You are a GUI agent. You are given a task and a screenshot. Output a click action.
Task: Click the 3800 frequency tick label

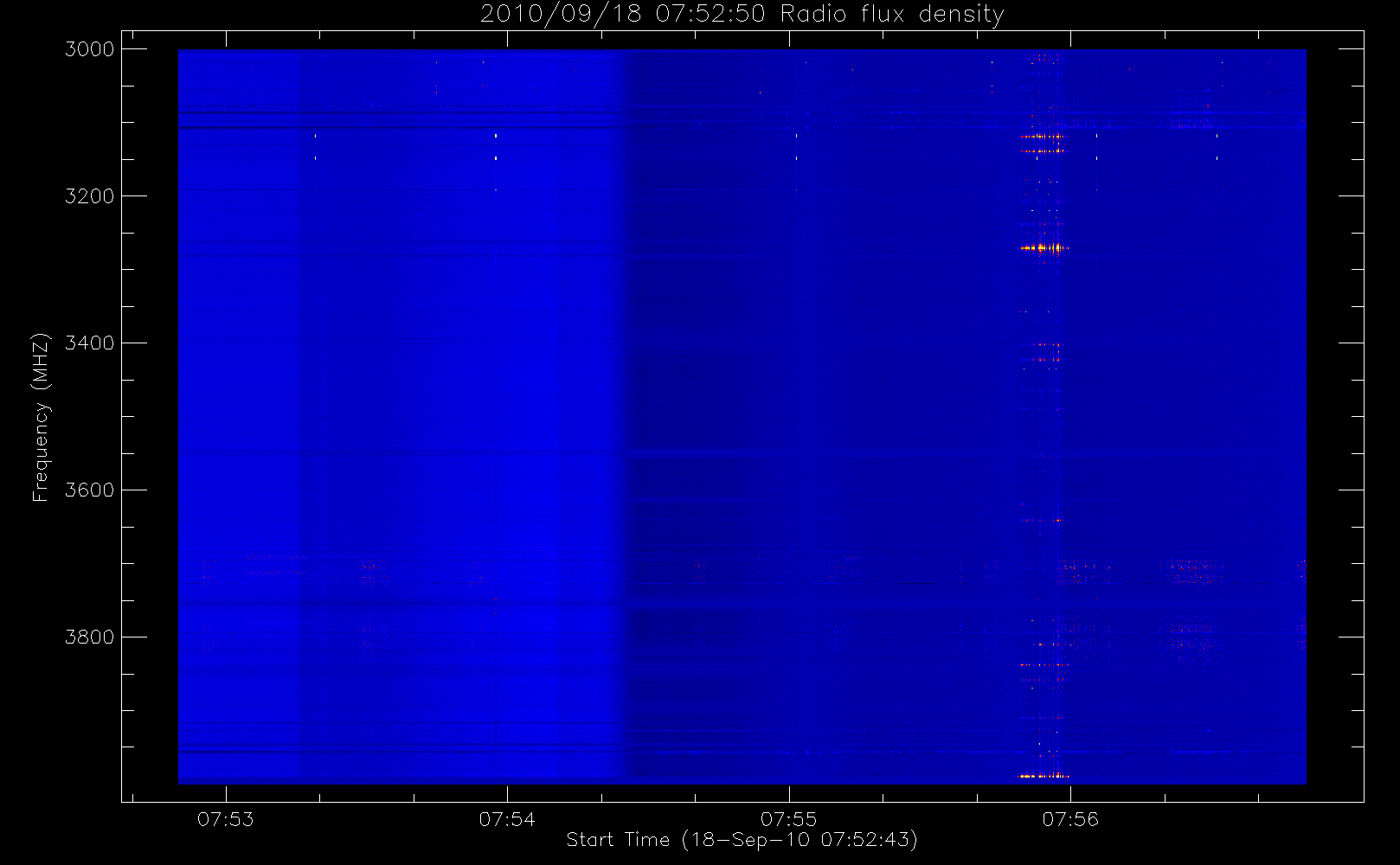[90, 638]
